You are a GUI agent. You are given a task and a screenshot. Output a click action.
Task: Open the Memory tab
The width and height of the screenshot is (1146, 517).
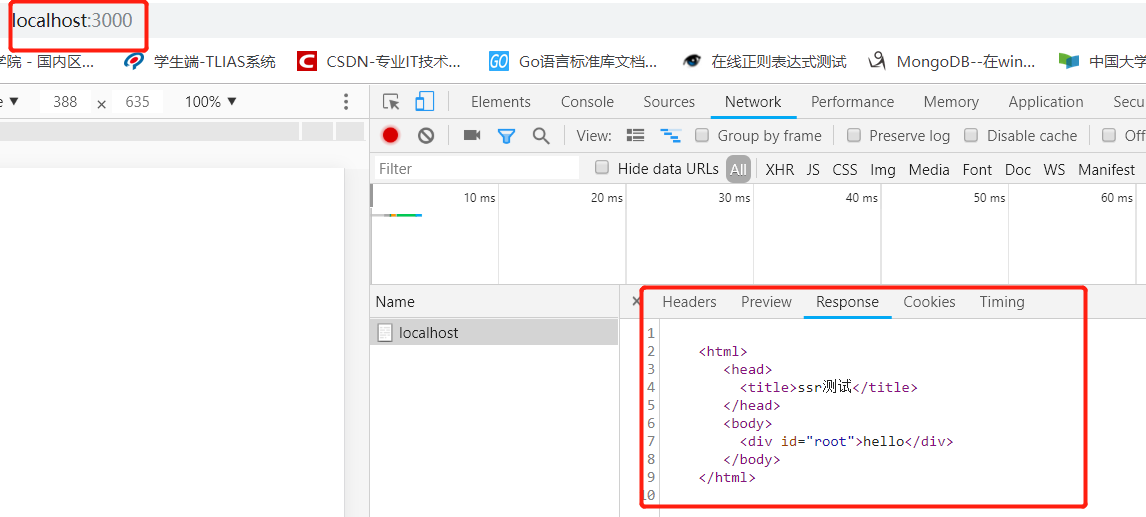[x=951, y=102]
